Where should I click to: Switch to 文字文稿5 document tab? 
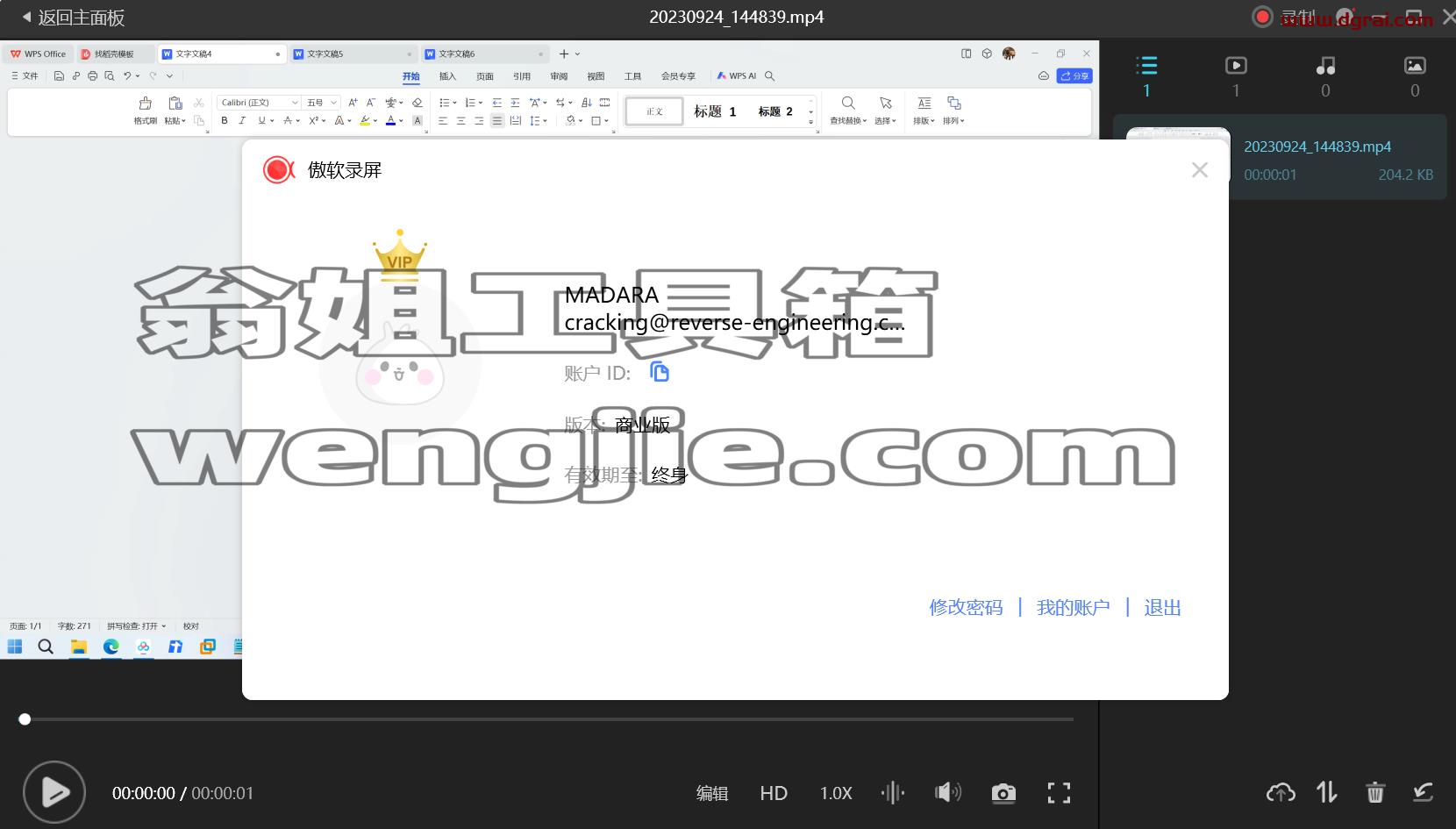point(353,54)
